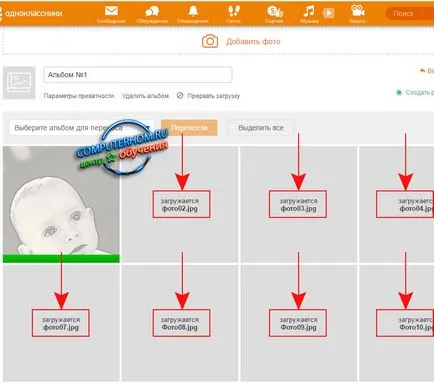Open Notifications bell icon
This screenshot has width=434, height=390.
193,11
